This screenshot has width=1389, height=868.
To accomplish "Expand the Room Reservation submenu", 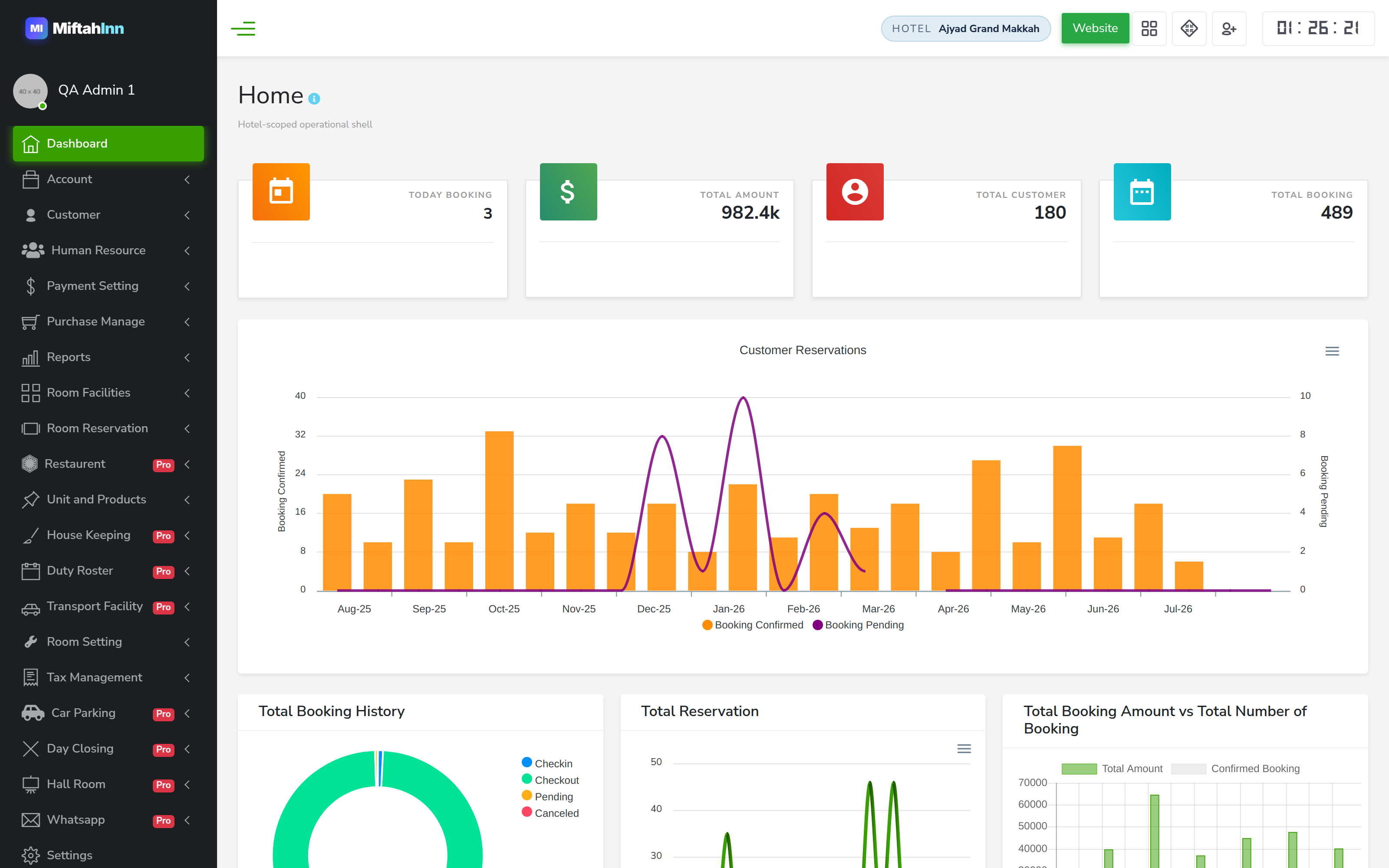I will (108, 428).
